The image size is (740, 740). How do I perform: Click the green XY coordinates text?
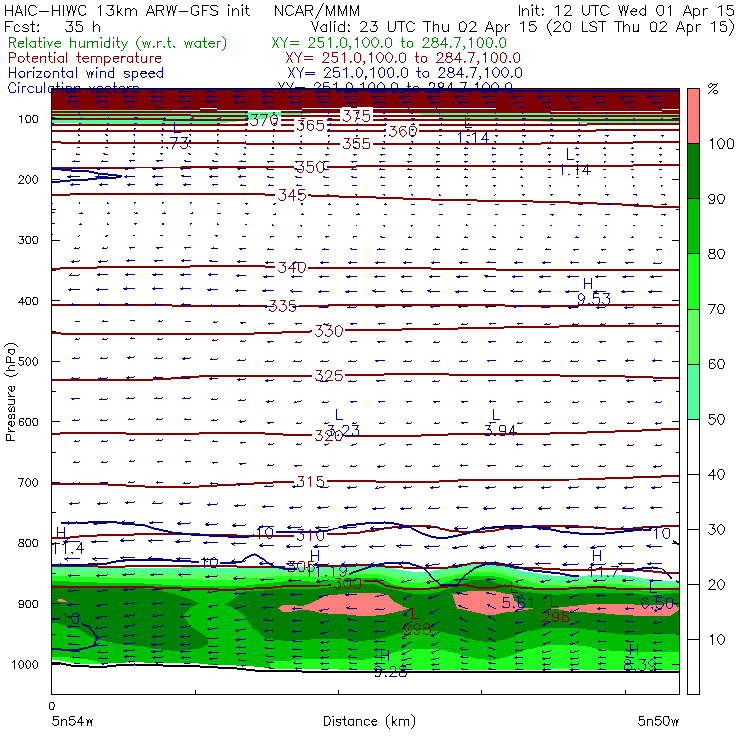click(389, 43)
